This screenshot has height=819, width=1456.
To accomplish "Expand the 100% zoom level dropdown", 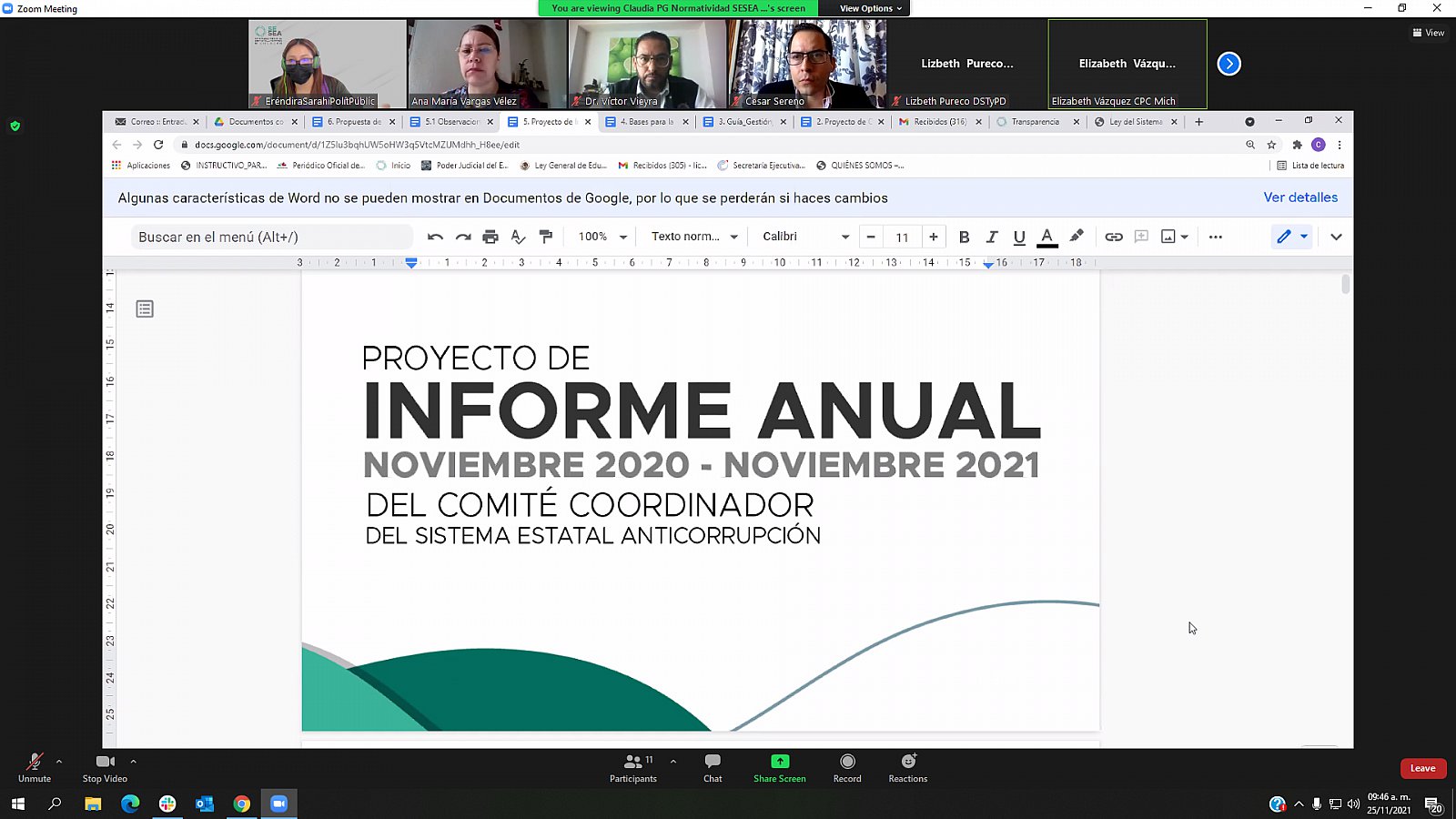I will click(x=602, y=237).
